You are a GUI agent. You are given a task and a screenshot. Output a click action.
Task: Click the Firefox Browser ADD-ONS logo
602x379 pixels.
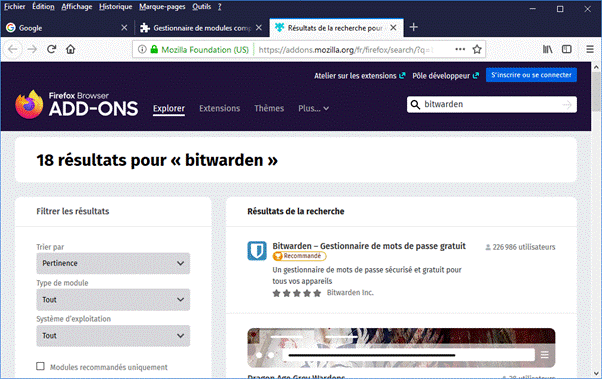tap(76, 104)
